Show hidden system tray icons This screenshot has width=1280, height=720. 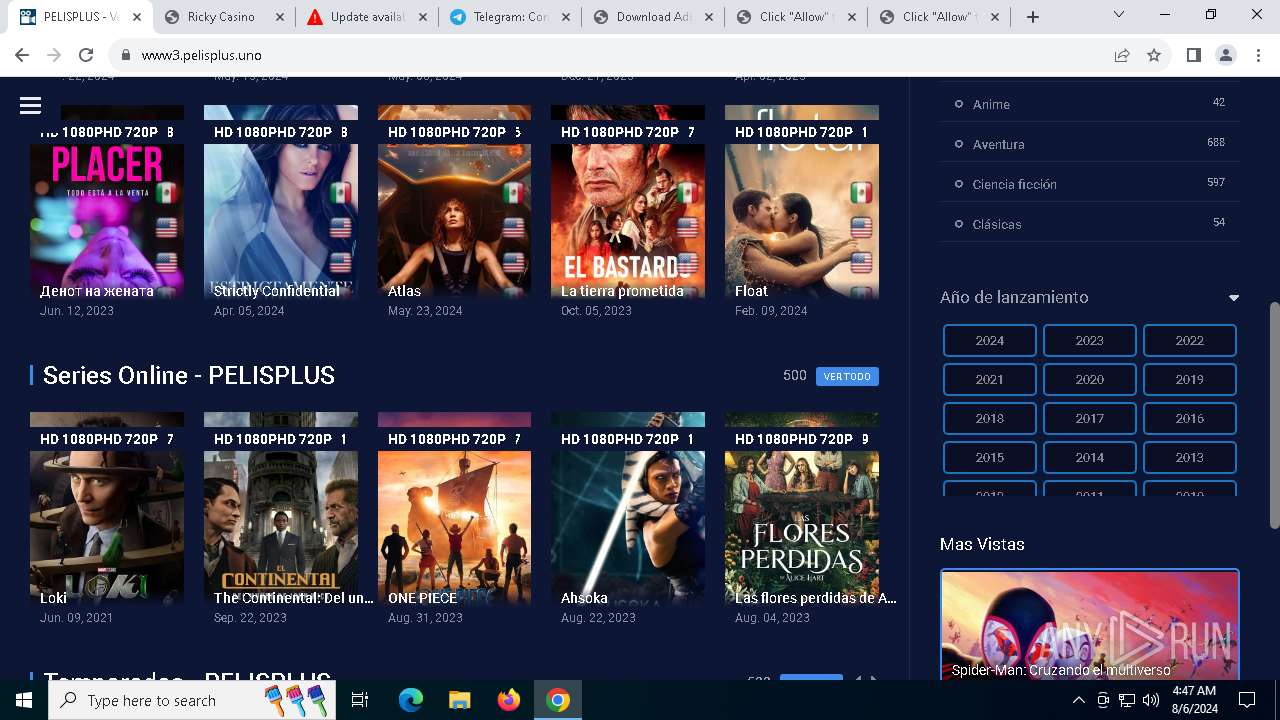pos(1079,700)
